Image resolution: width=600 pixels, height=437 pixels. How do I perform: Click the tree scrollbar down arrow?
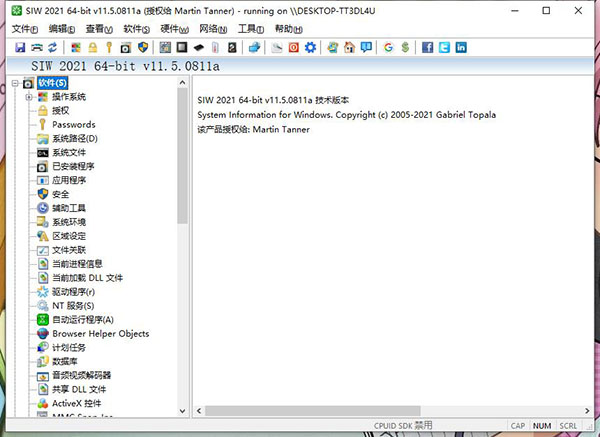pyautogui.click(x=183, y=411)
